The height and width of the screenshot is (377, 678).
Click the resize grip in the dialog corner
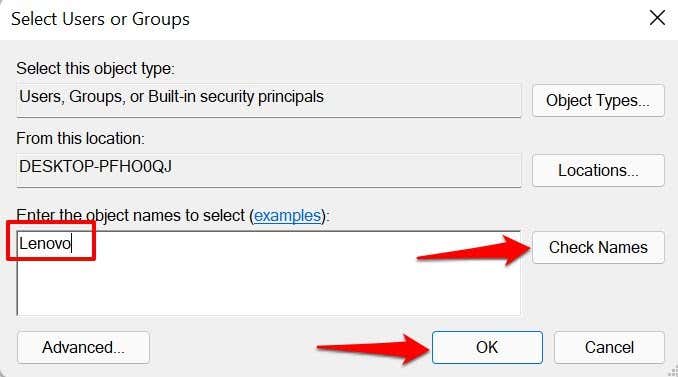click(x=672, y=371)
